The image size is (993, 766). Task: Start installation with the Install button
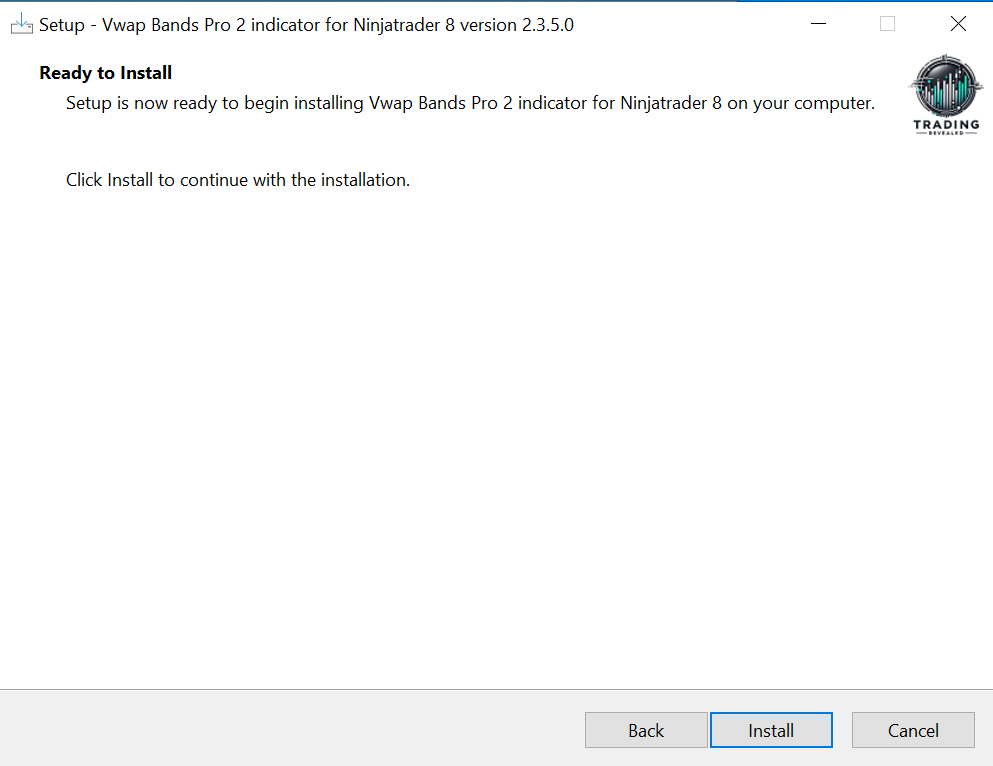pos(771,730)
